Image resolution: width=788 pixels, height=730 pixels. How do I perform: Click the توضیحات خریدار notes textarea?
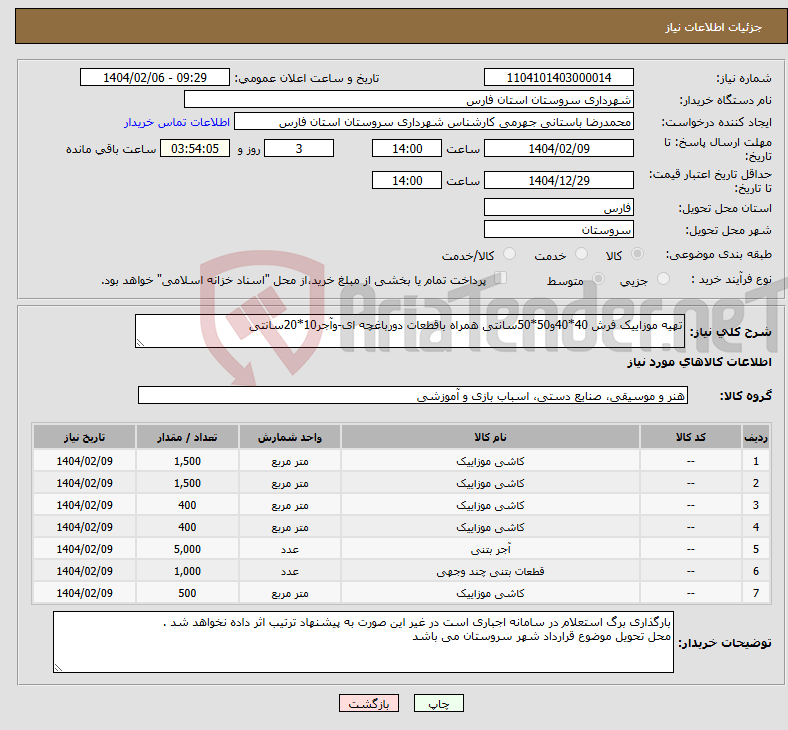click(363, 642)
